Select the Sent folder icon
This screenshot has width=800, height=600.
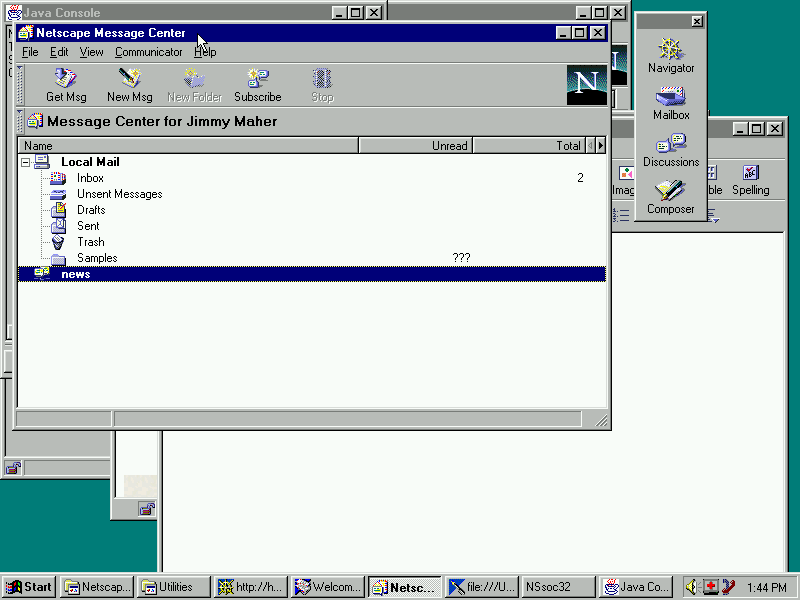coord(58,226)
